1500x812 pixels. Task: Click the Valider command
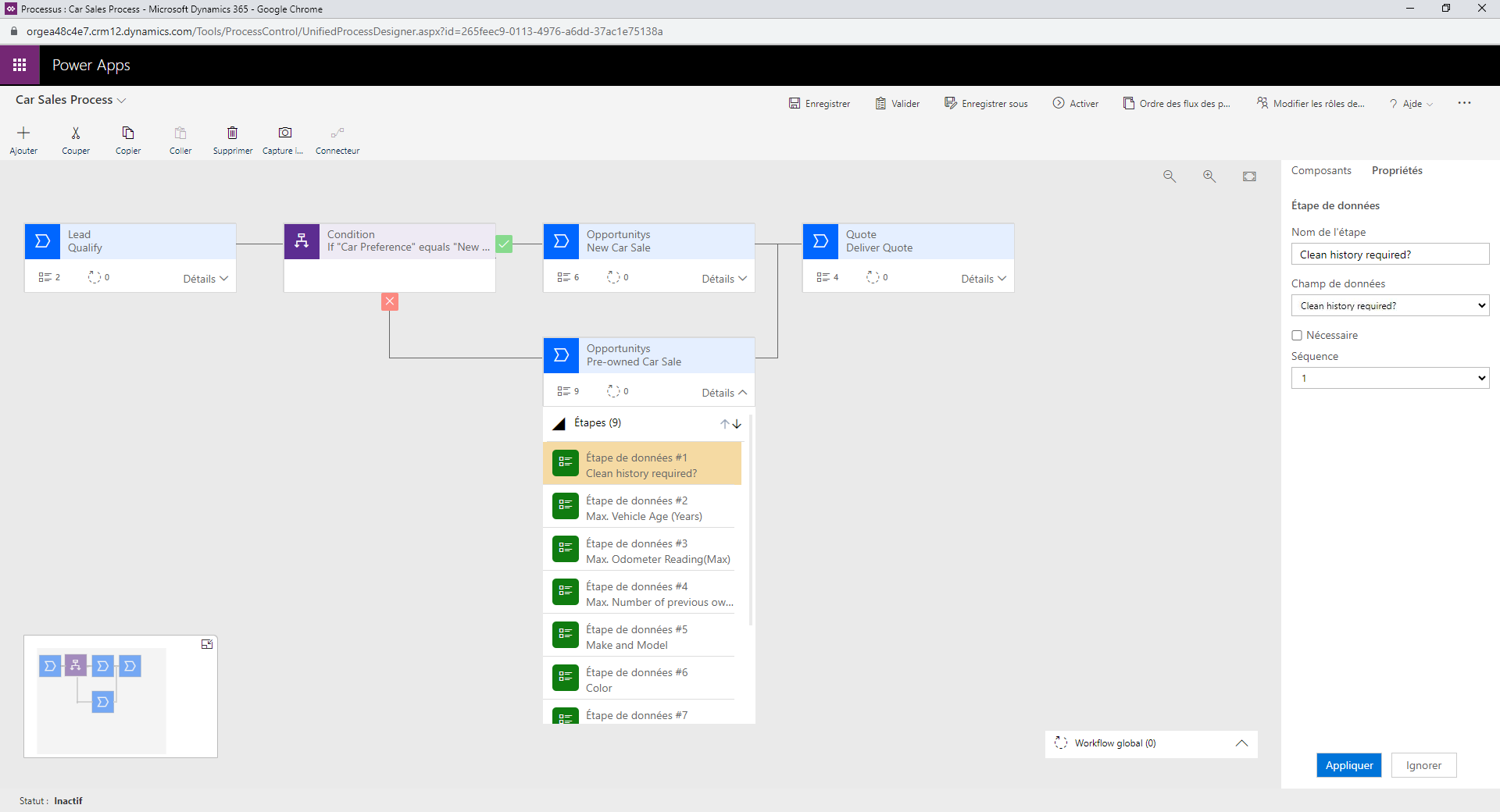pyautogui.click(x=898, y=104)
